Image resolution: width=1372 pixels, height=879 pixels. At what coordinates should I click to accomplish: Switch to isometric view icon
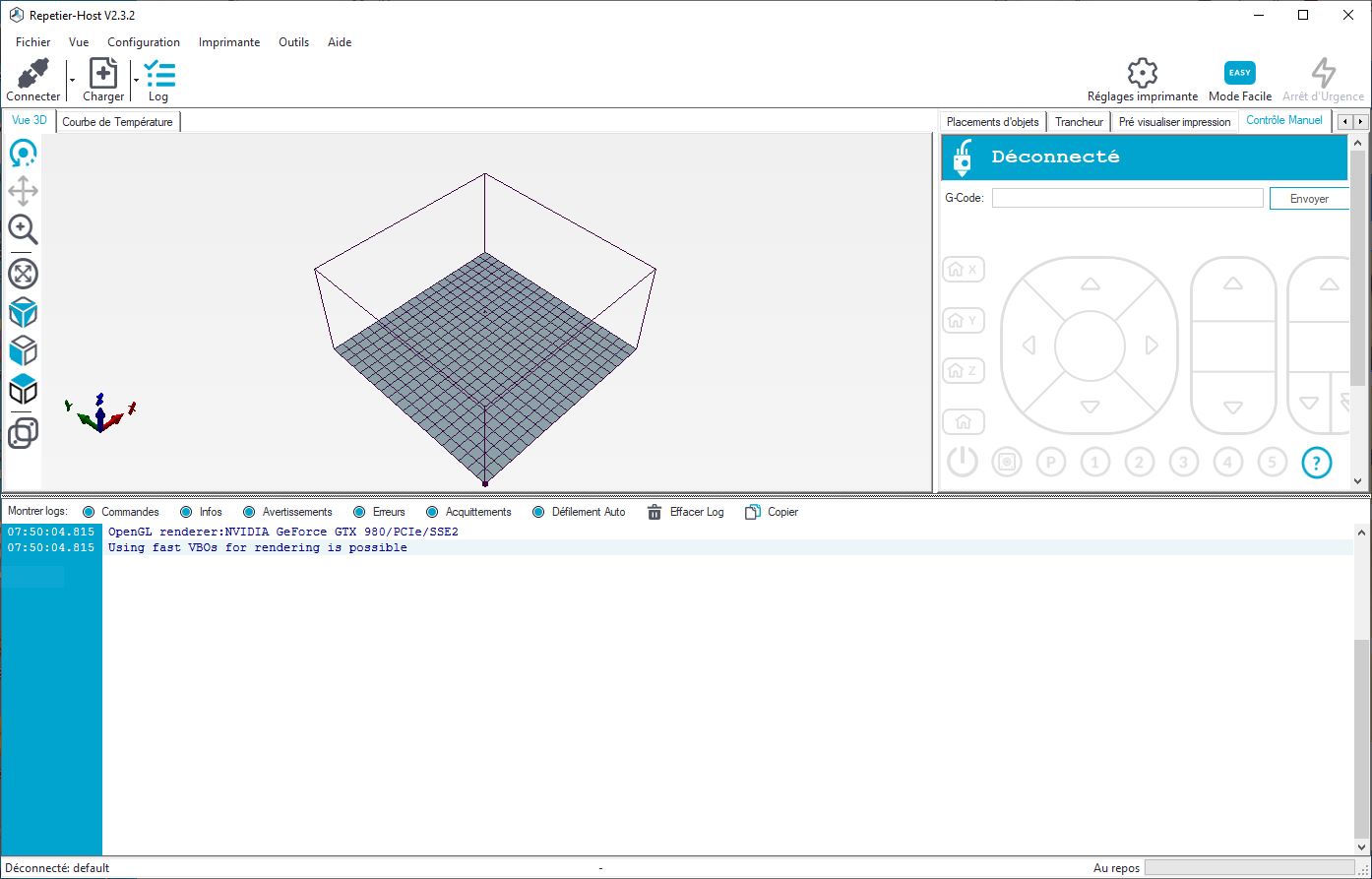[x=23, y=312]
